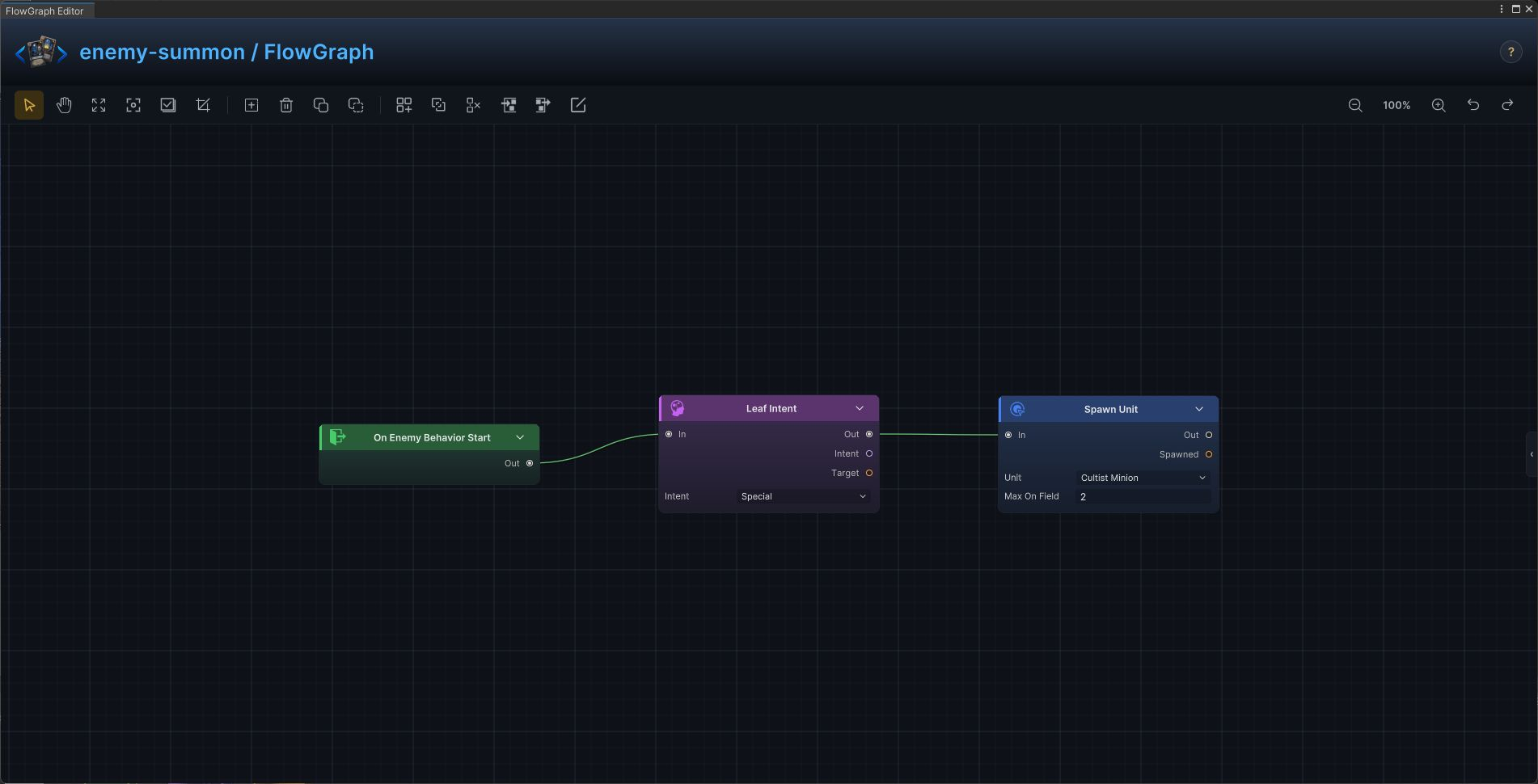Click the edit pencil-square icon

click(578, 105)
